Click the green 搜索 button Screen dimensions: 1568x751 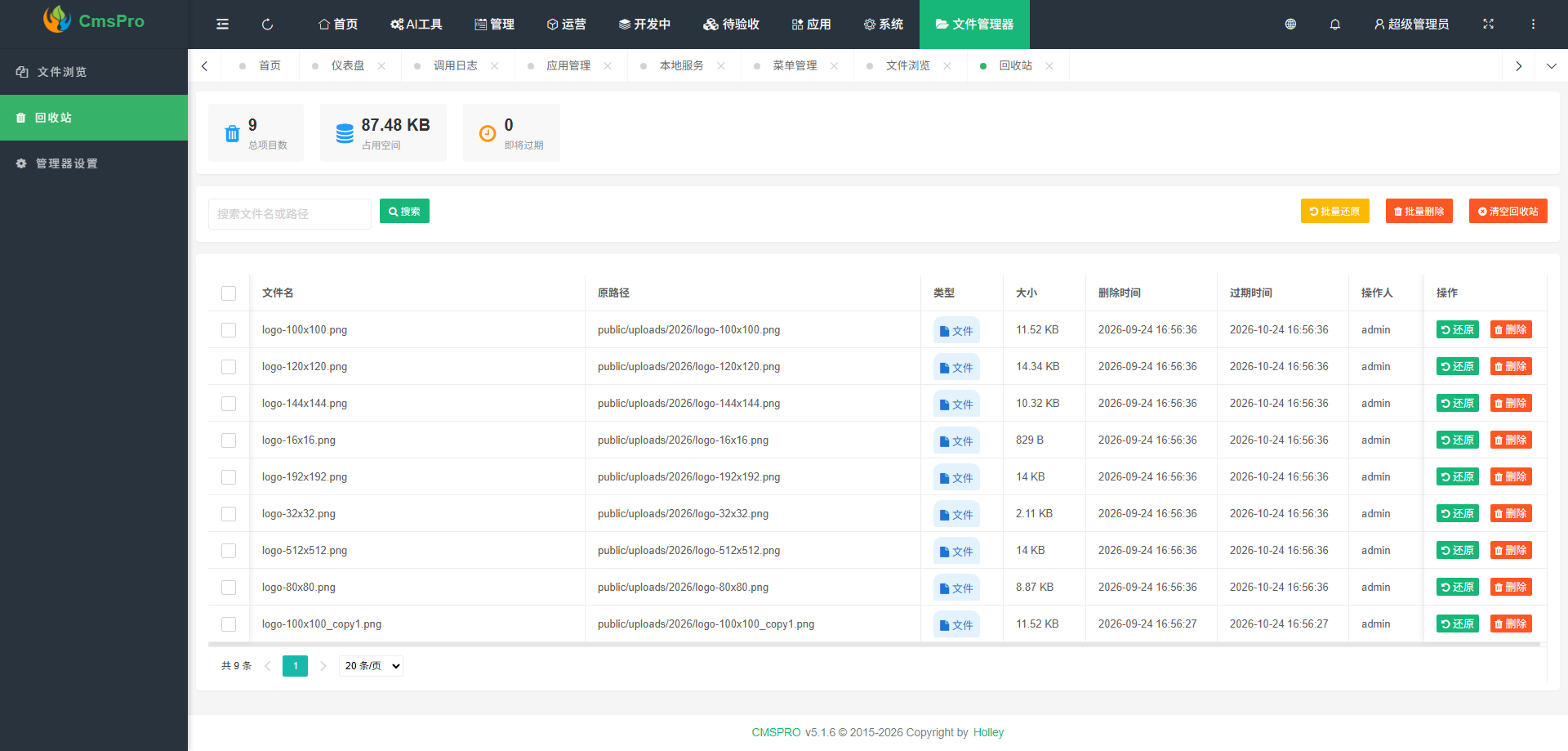coord(404,212)
